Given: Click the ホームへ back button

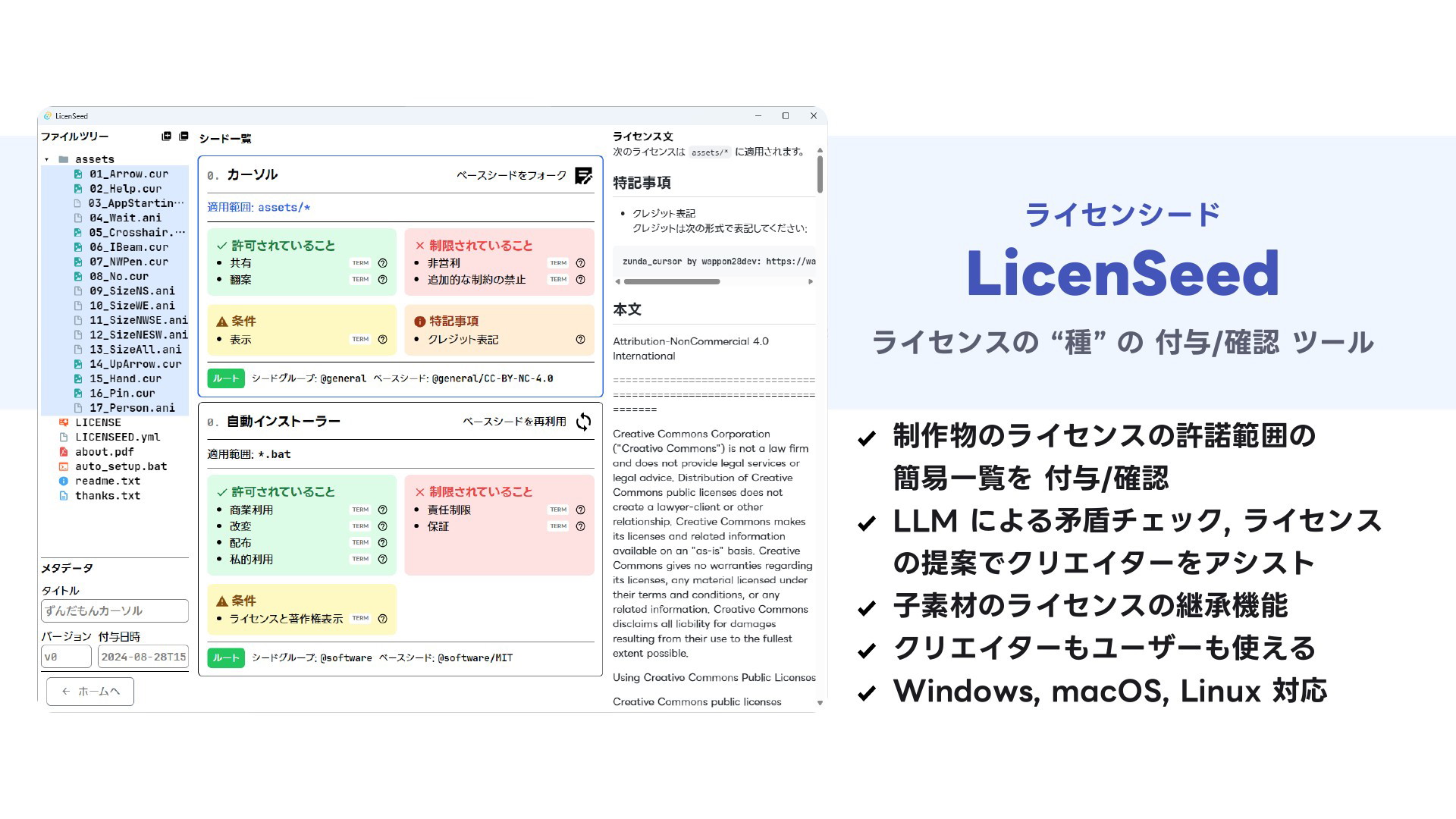Looking at the screenshot, I should [90, 692].
